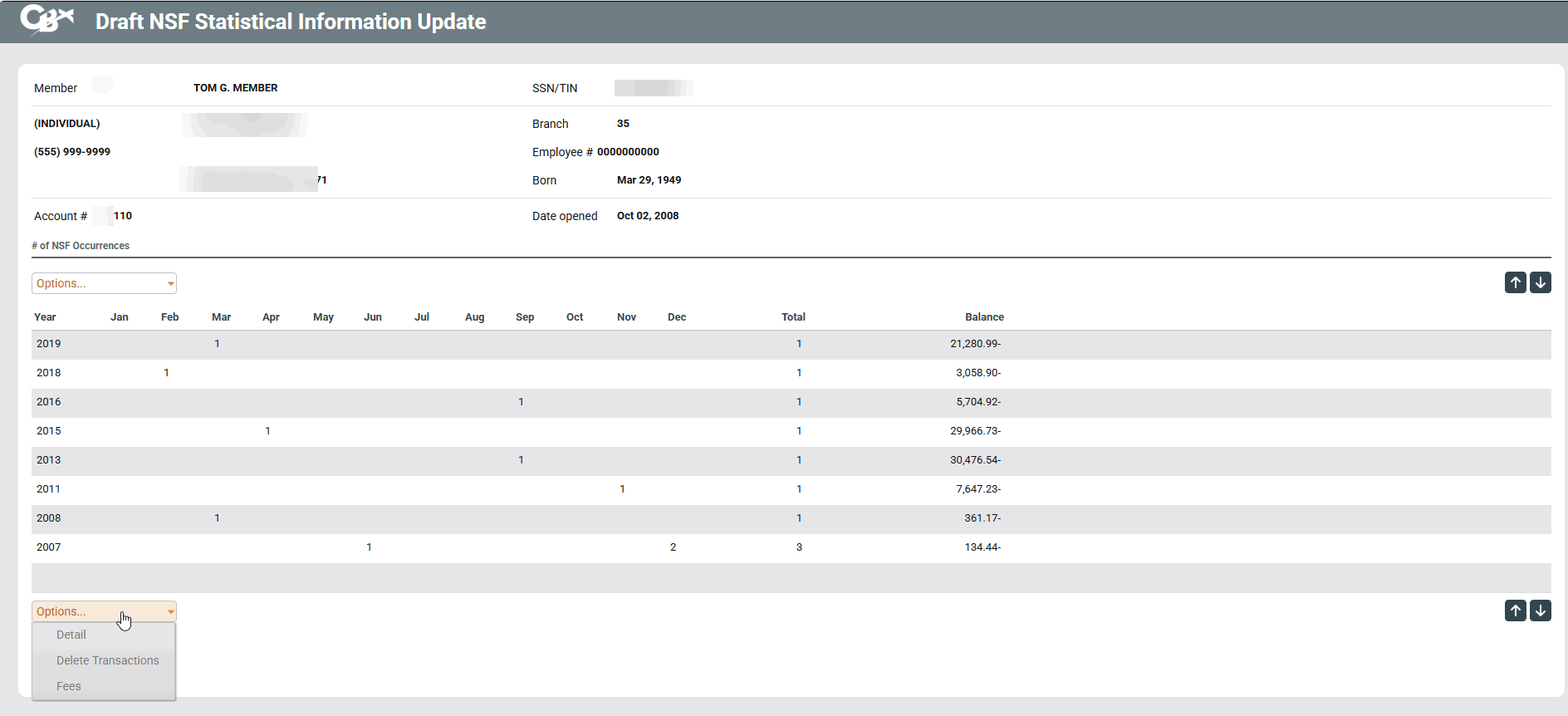Click the Year column header
The image size is (1568, 716).
45,317
